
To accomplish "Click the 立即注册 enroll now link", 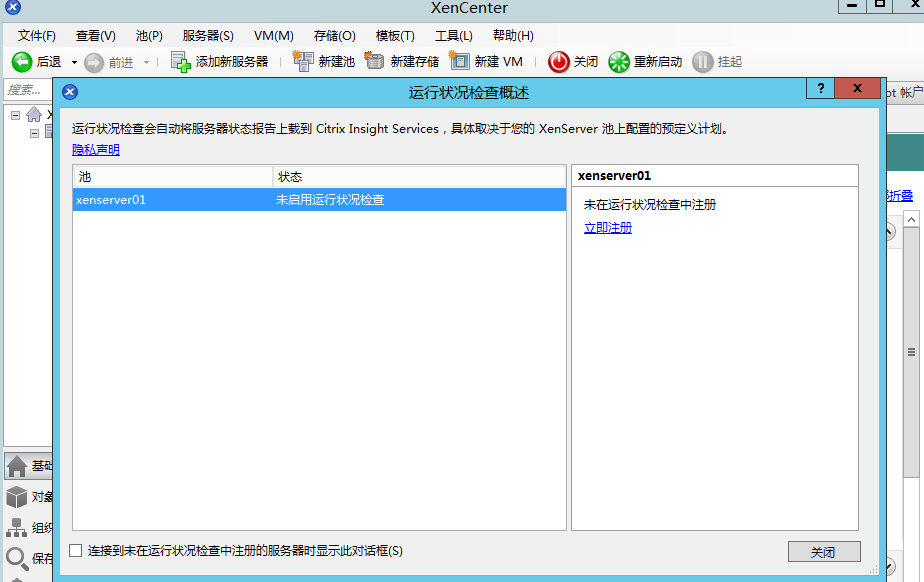I will point(608,228).
